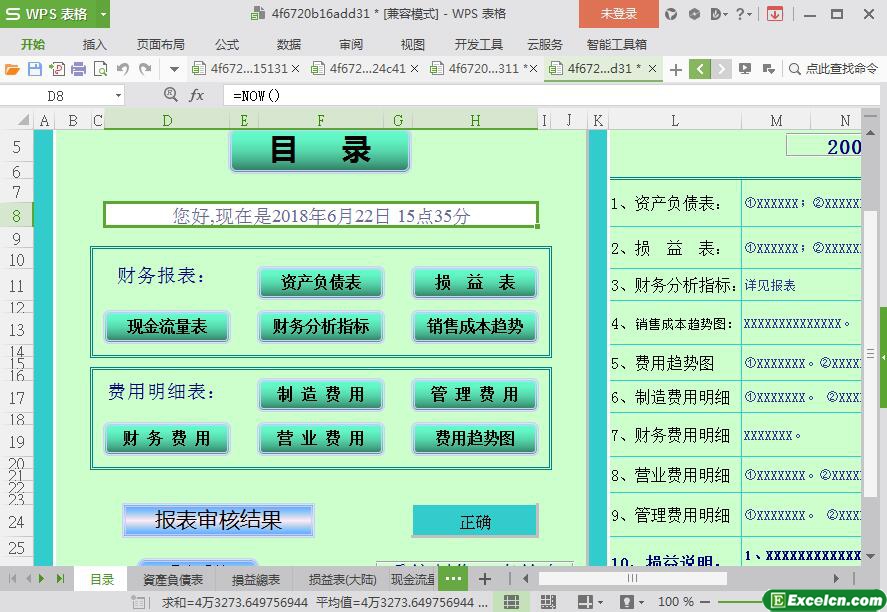Click the fx insert function icon
This screenshot has width=887, height=612.
point(197,95)
